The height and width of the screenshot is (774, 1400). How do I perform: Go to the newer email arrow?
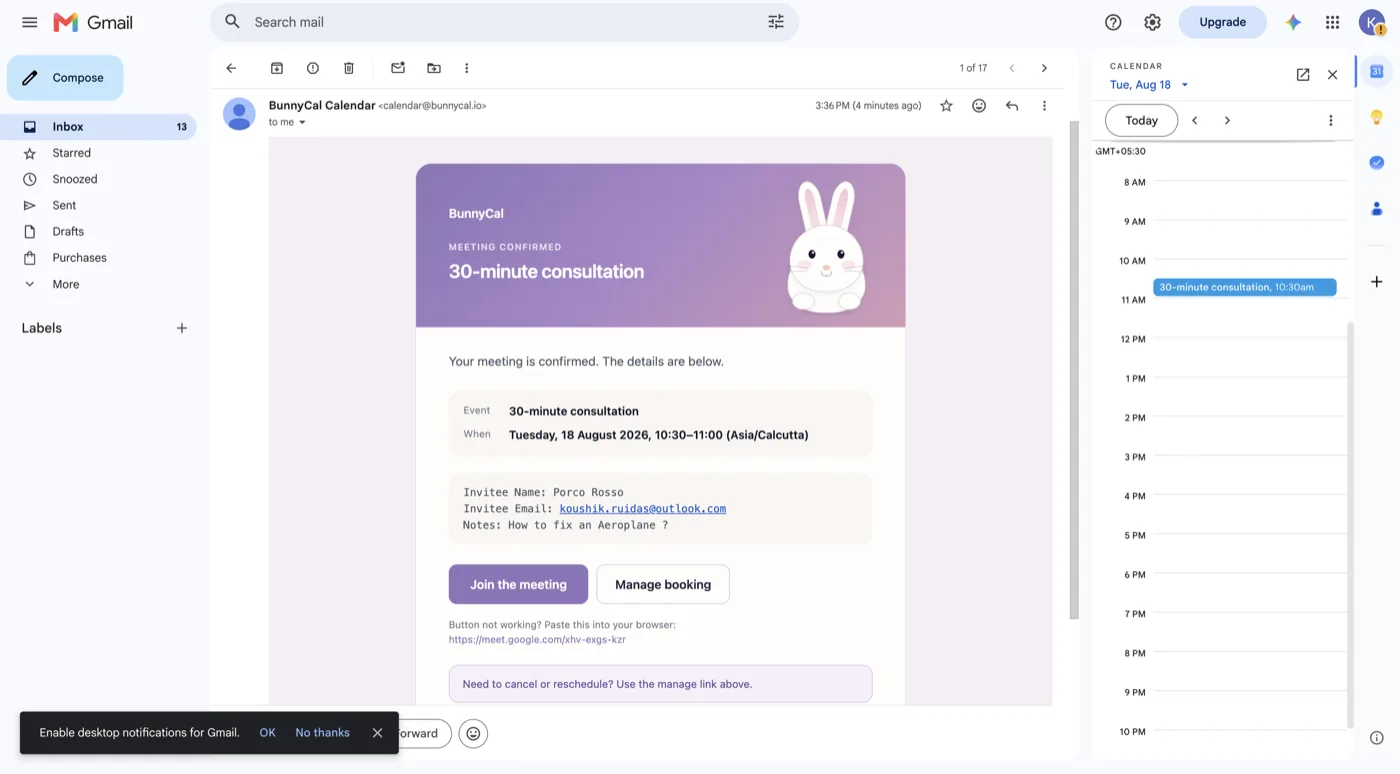tap(1012, 68)
